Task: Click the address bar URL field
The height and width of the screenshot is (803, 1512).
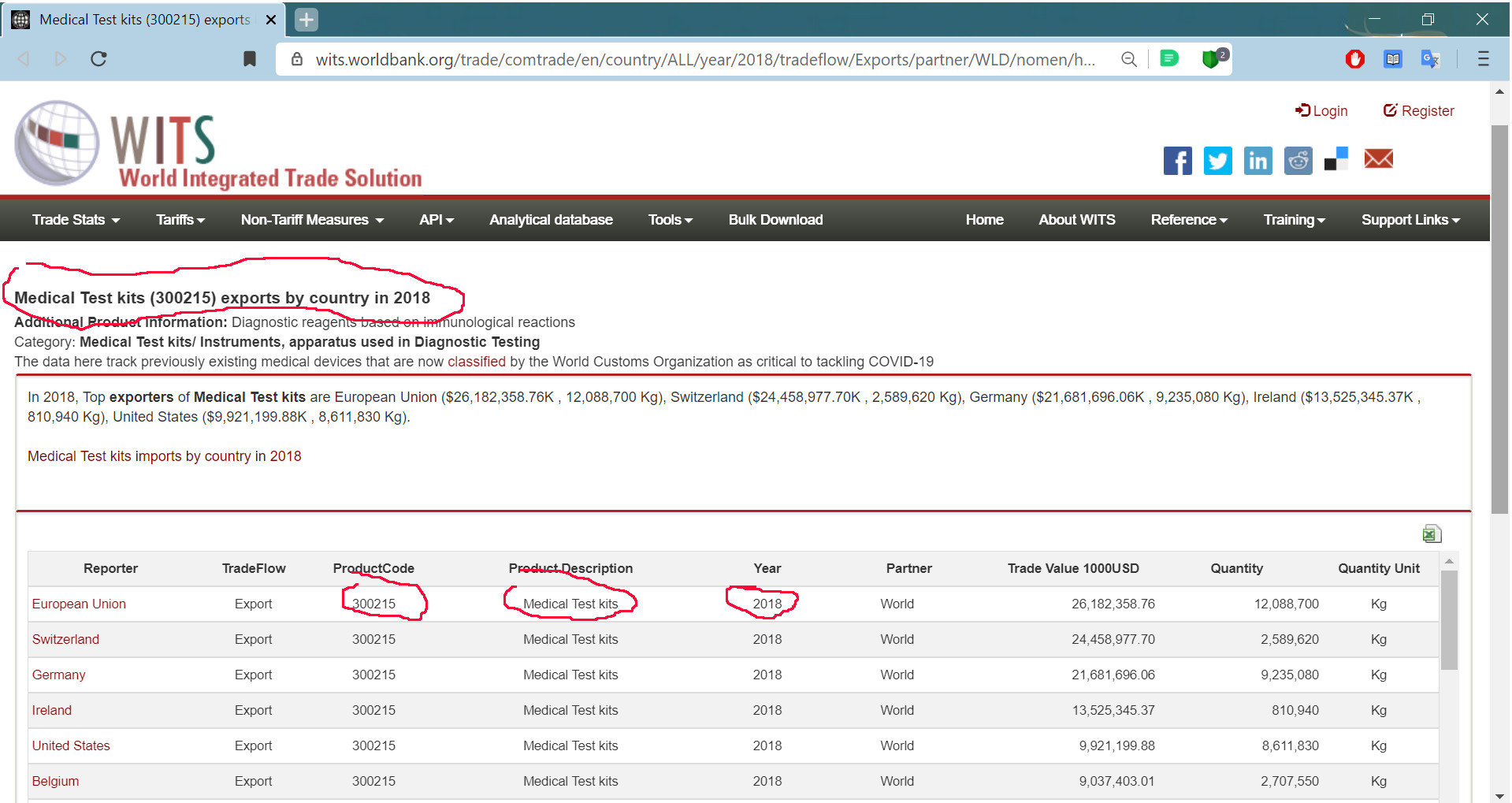Action: click(705, 59)
